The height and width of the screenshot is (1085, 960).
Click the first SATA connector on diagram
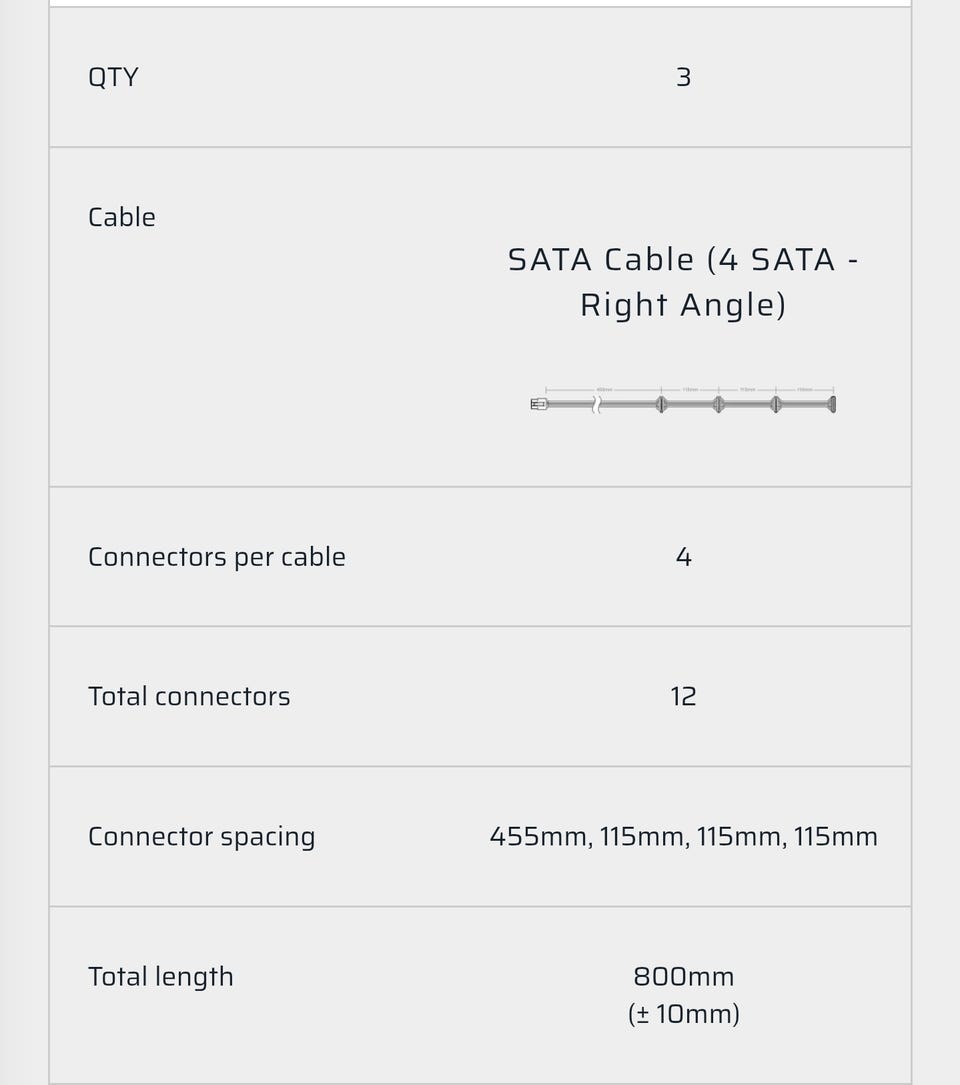pyautogui.click(x=660, y=404)
